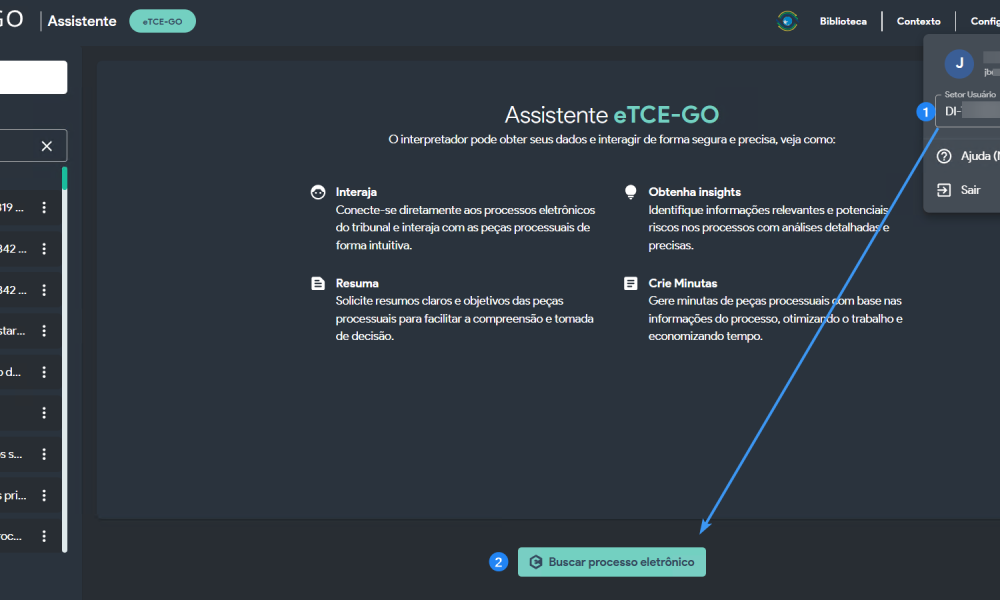This screenshot has height=600, width=1000.
Task: Open the options menu for the fourth conversation
Action: tap(44, 331)
